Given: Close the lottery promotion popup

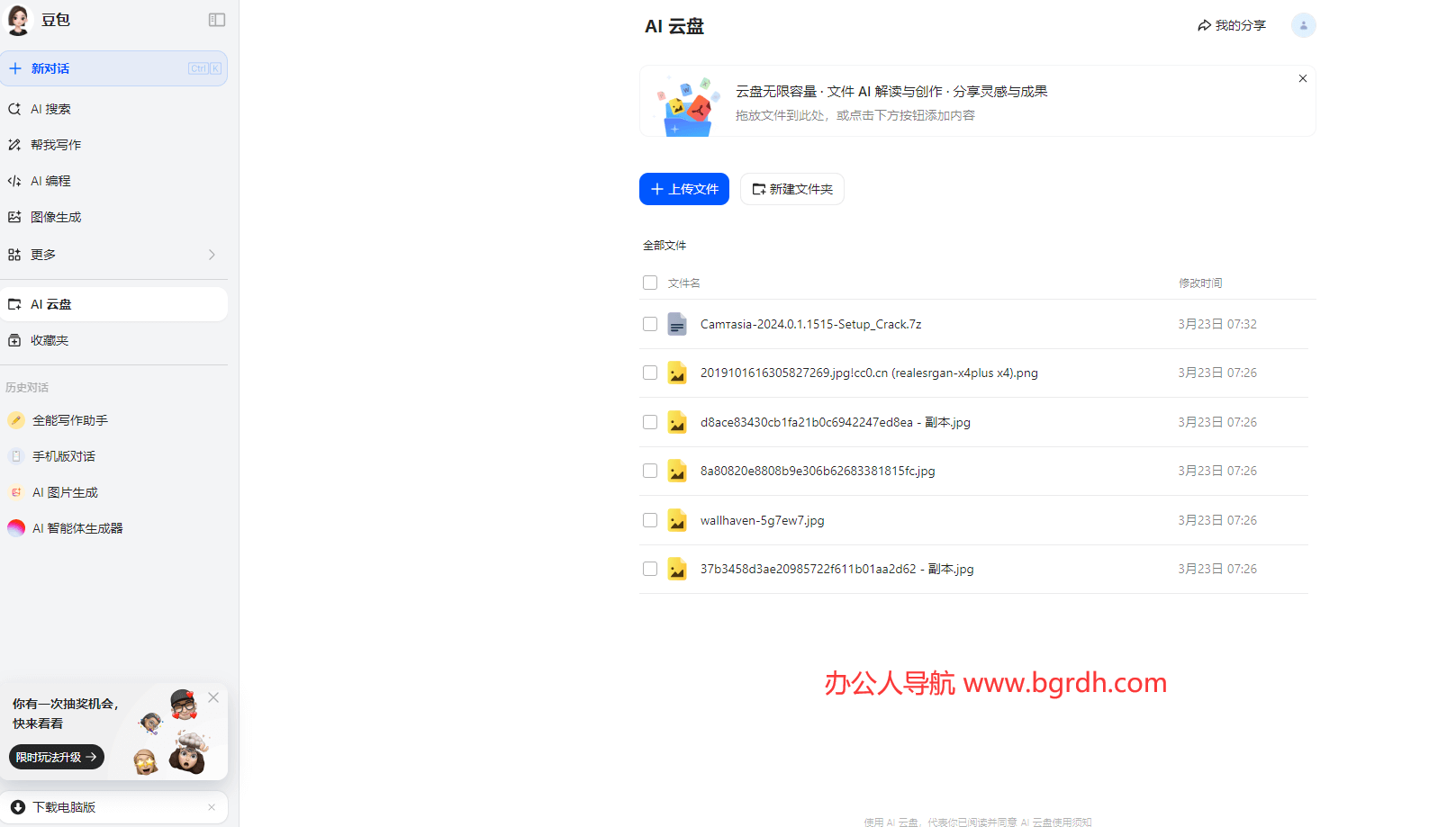Looking at the screenshot, I should pyautogui.click(x=213, y=697).
